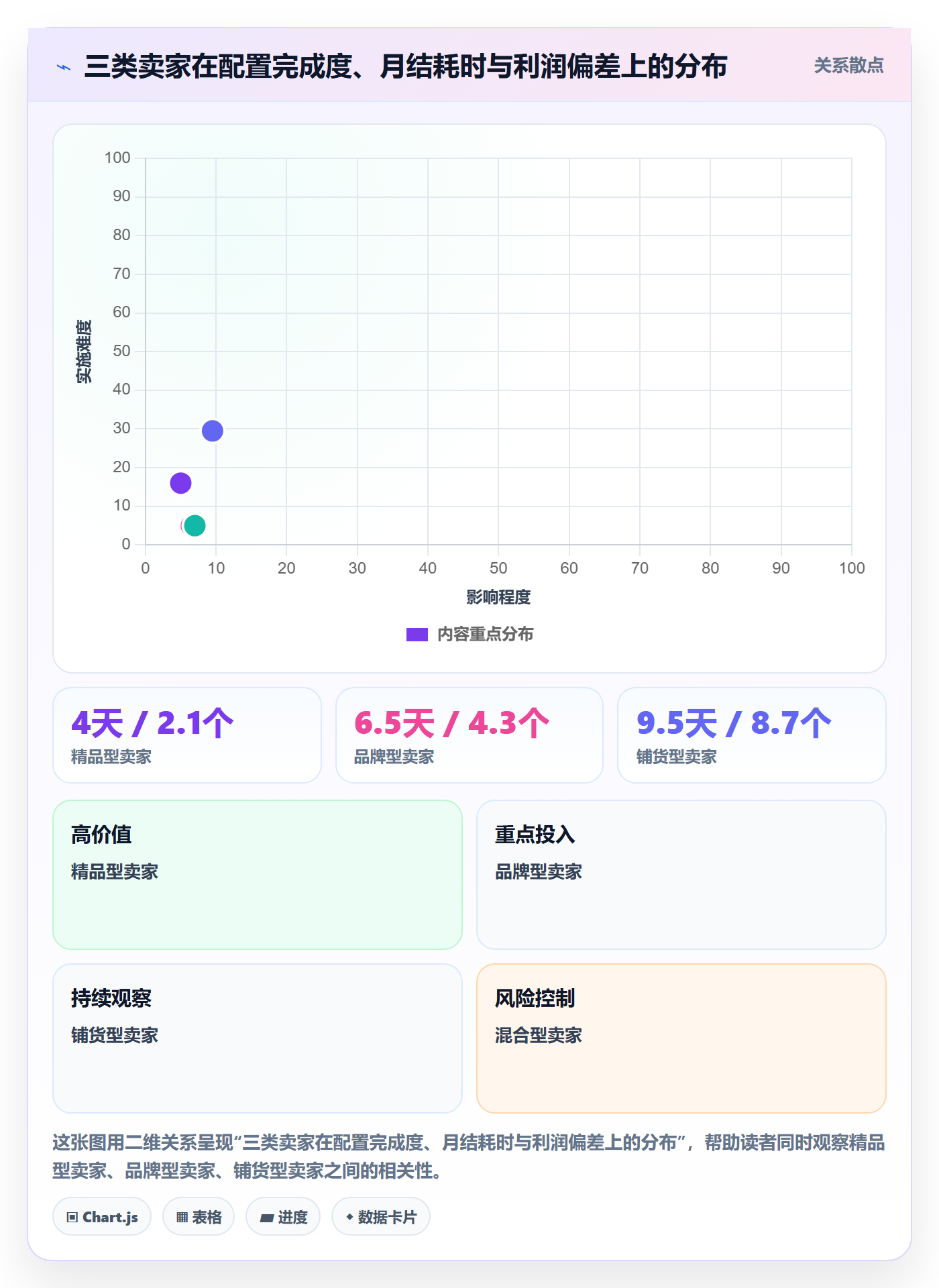Viewport: 939px width, 1288px height.
Task: Click the lightning bolt icon beside the title
Action: [64, 67]
